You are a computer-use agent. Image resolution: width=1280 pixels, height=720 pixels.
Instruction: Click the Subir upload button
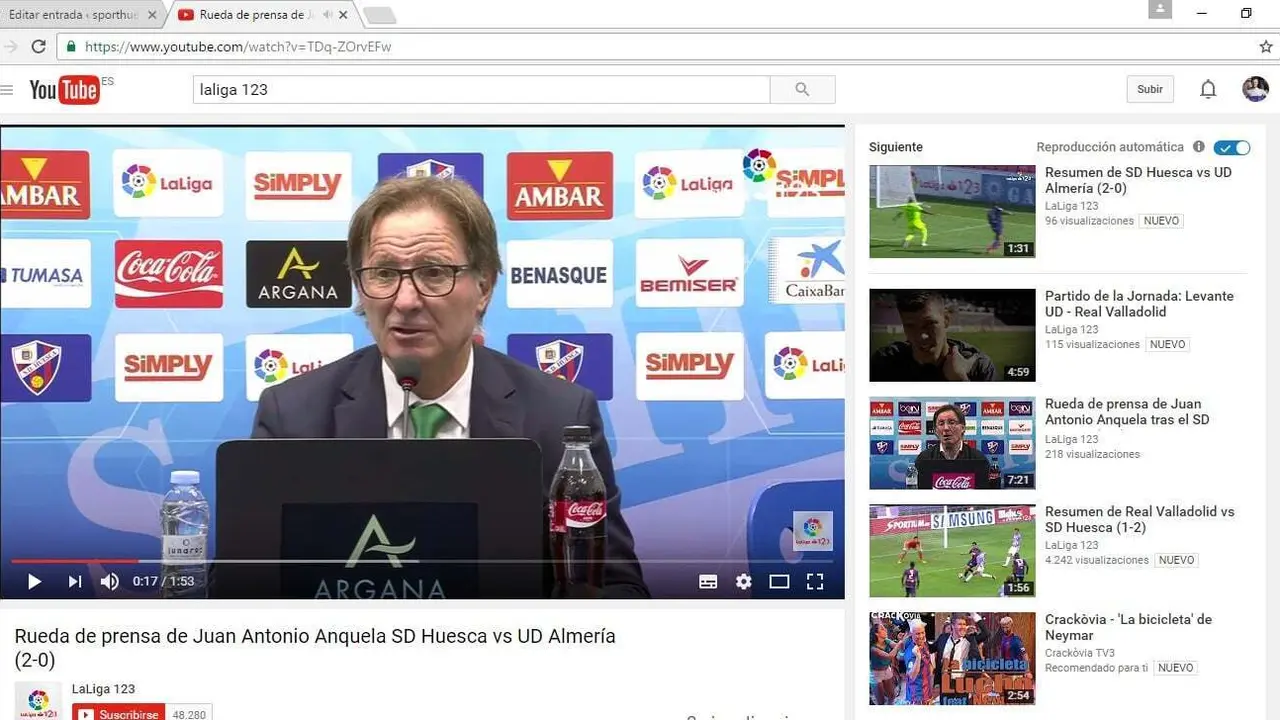1150,89
